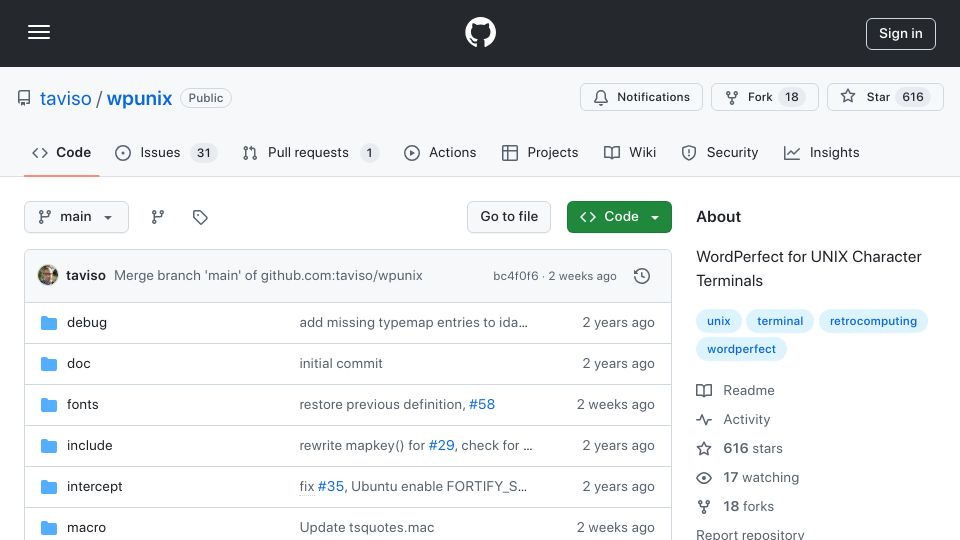Click the macro folder icon
Screen dimensions: 960x540
[49, 528]
